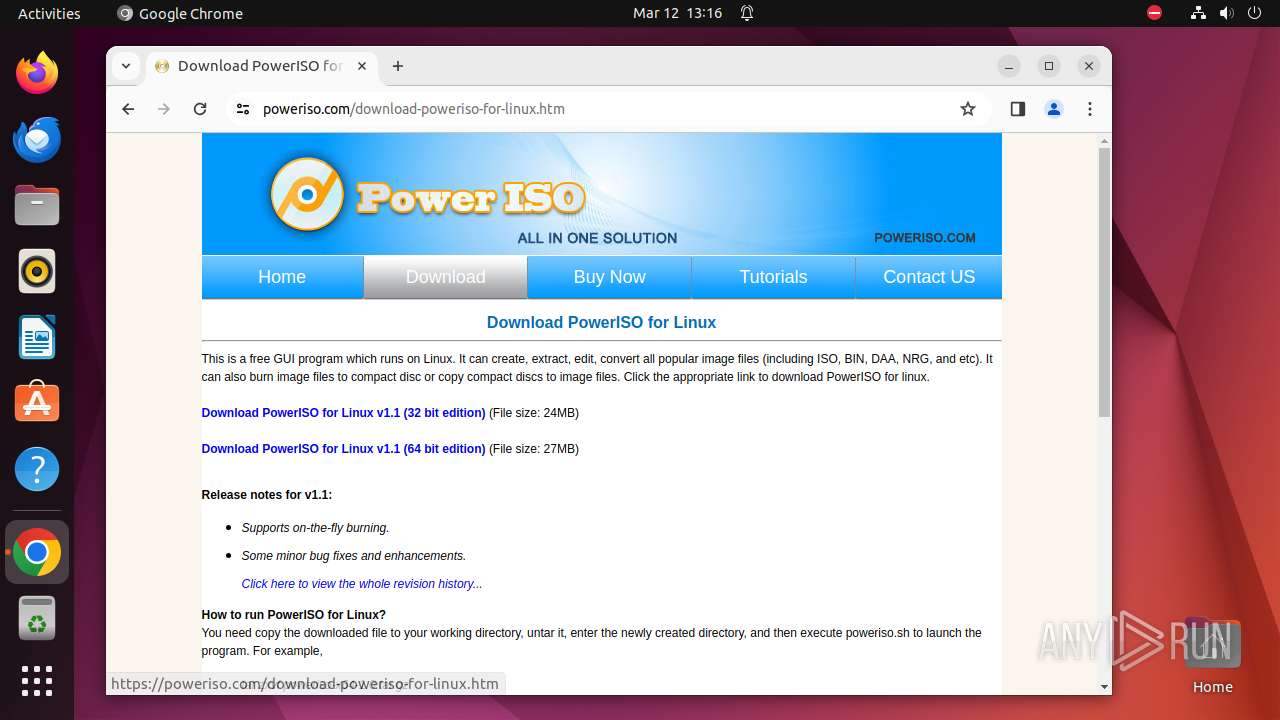Screen dimensions: 1280x720
Task: Close the Chrome window
Action: tap(1089, 66)
